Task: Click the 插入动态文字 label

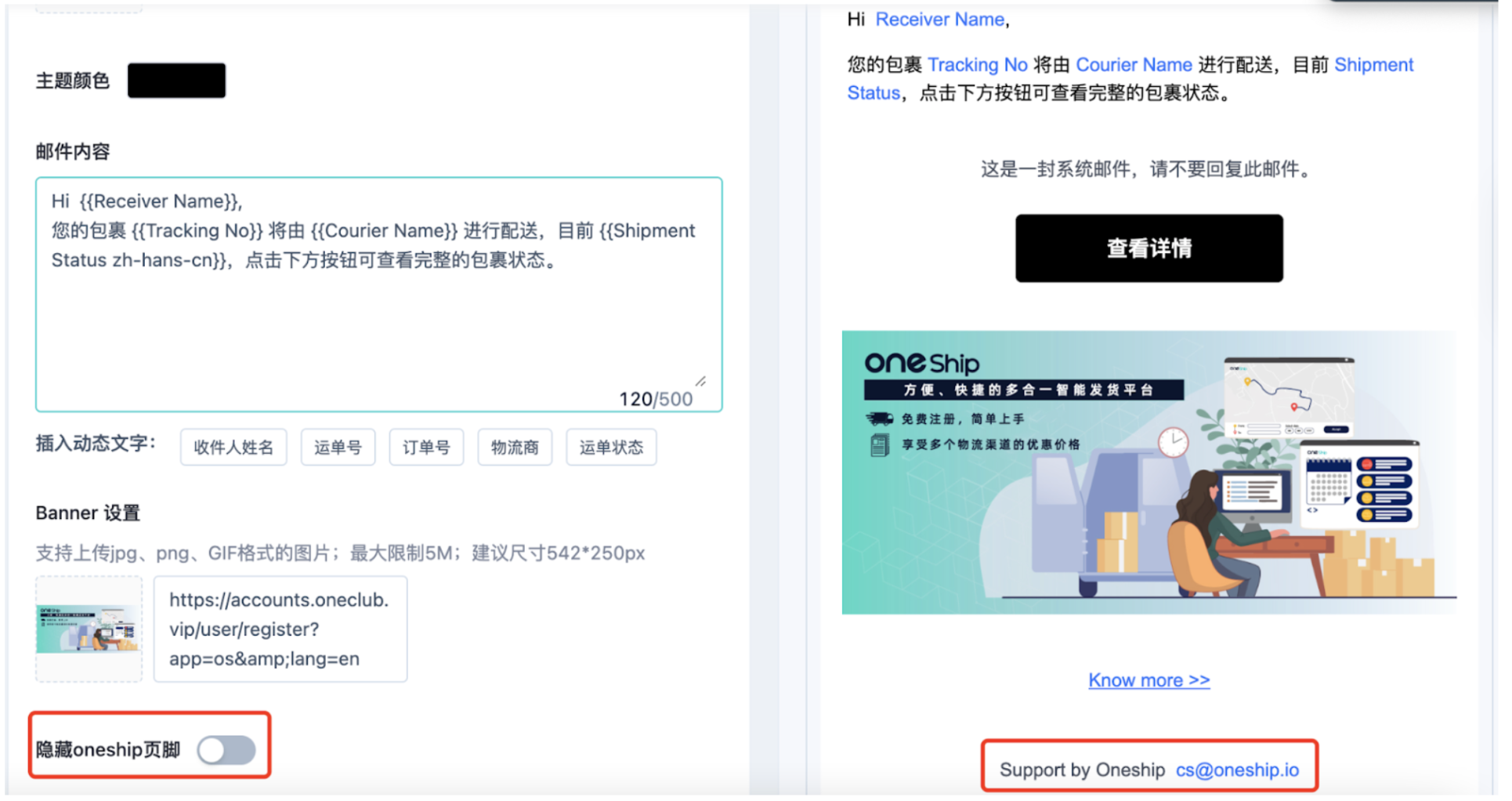Action: 96,444
